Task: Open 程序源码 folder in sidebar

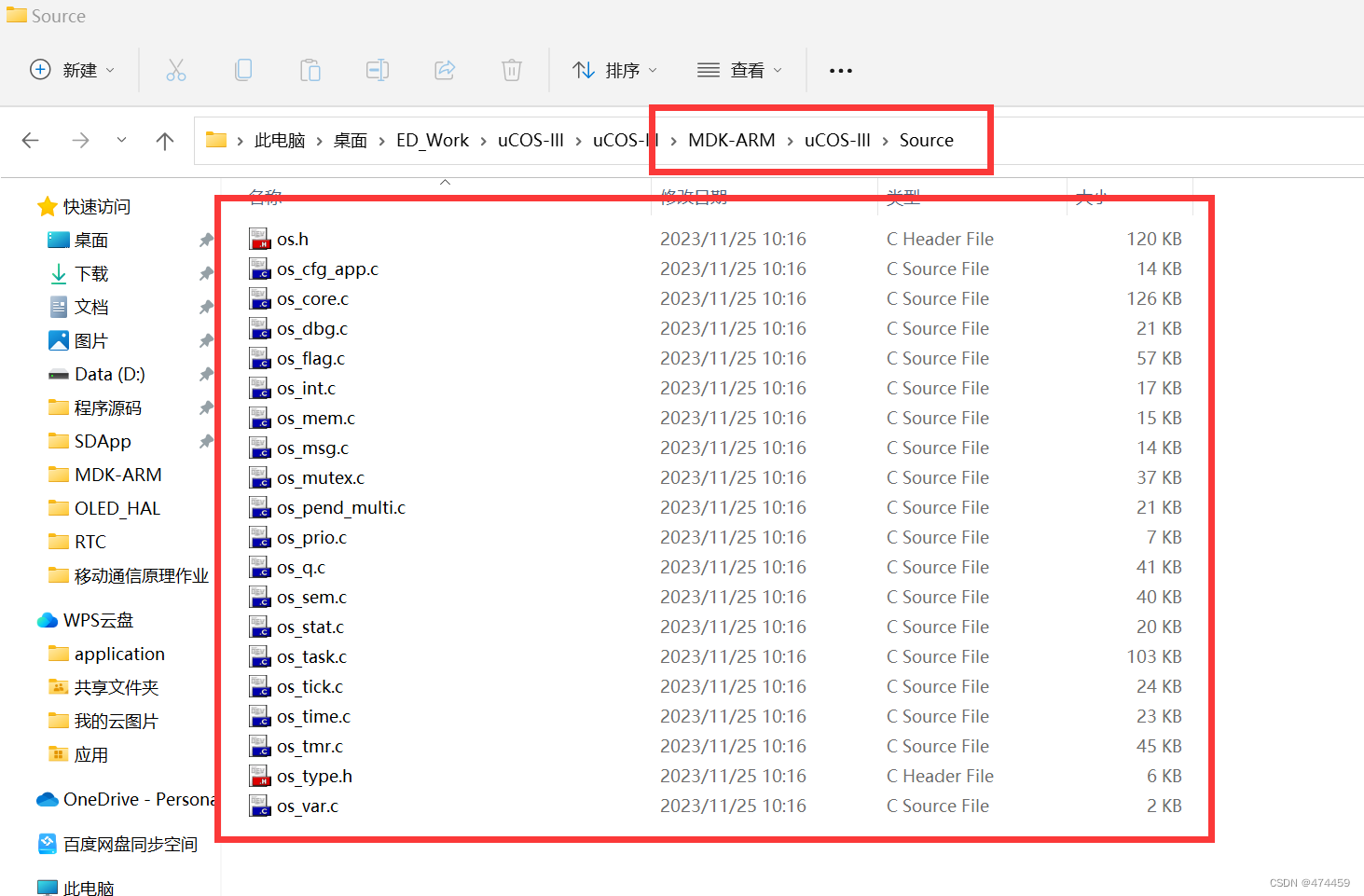Action: [108, 408]
